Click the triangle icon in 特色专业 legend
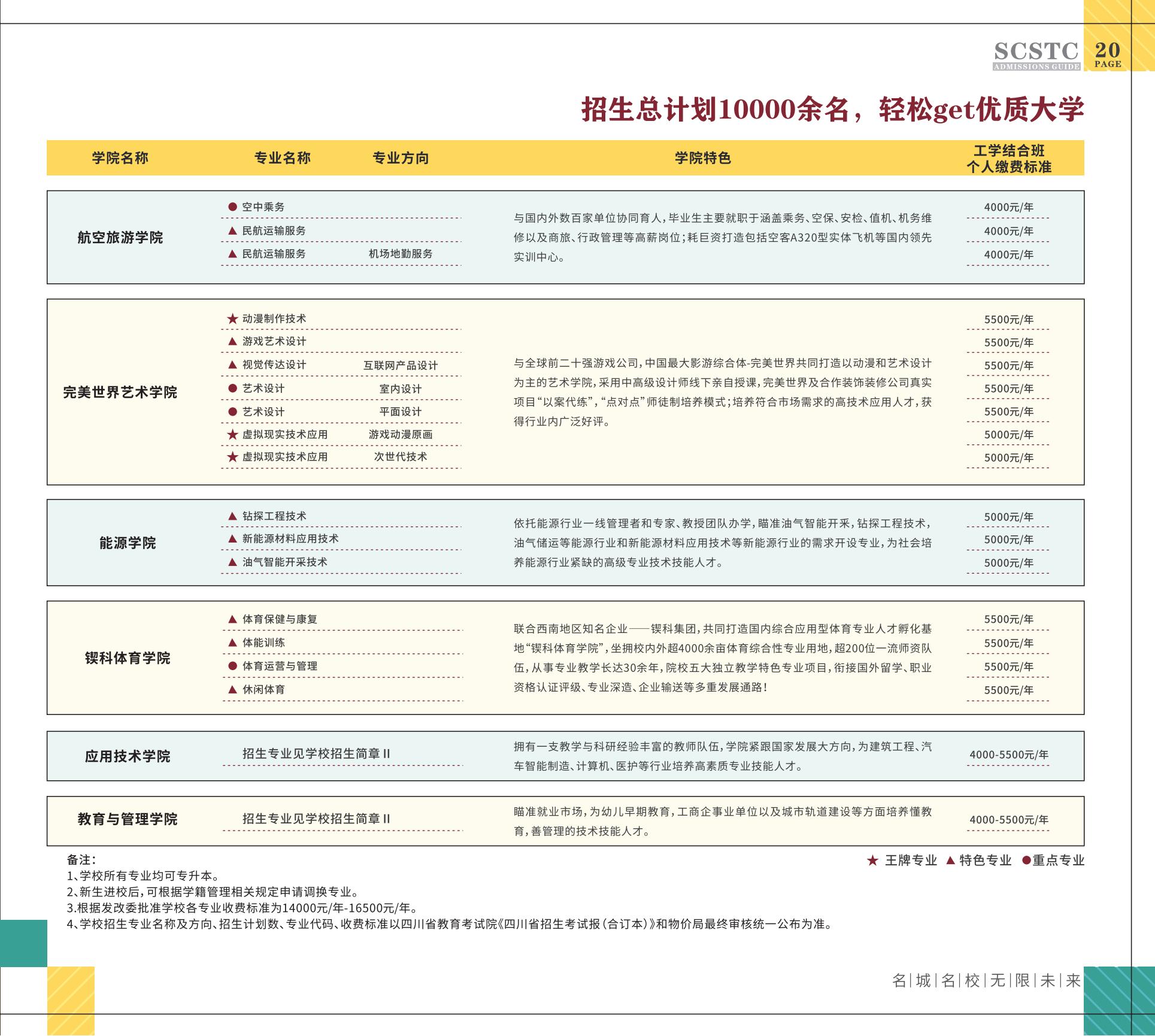This screenshot has width=1155, height=1036. click(950, 861)
